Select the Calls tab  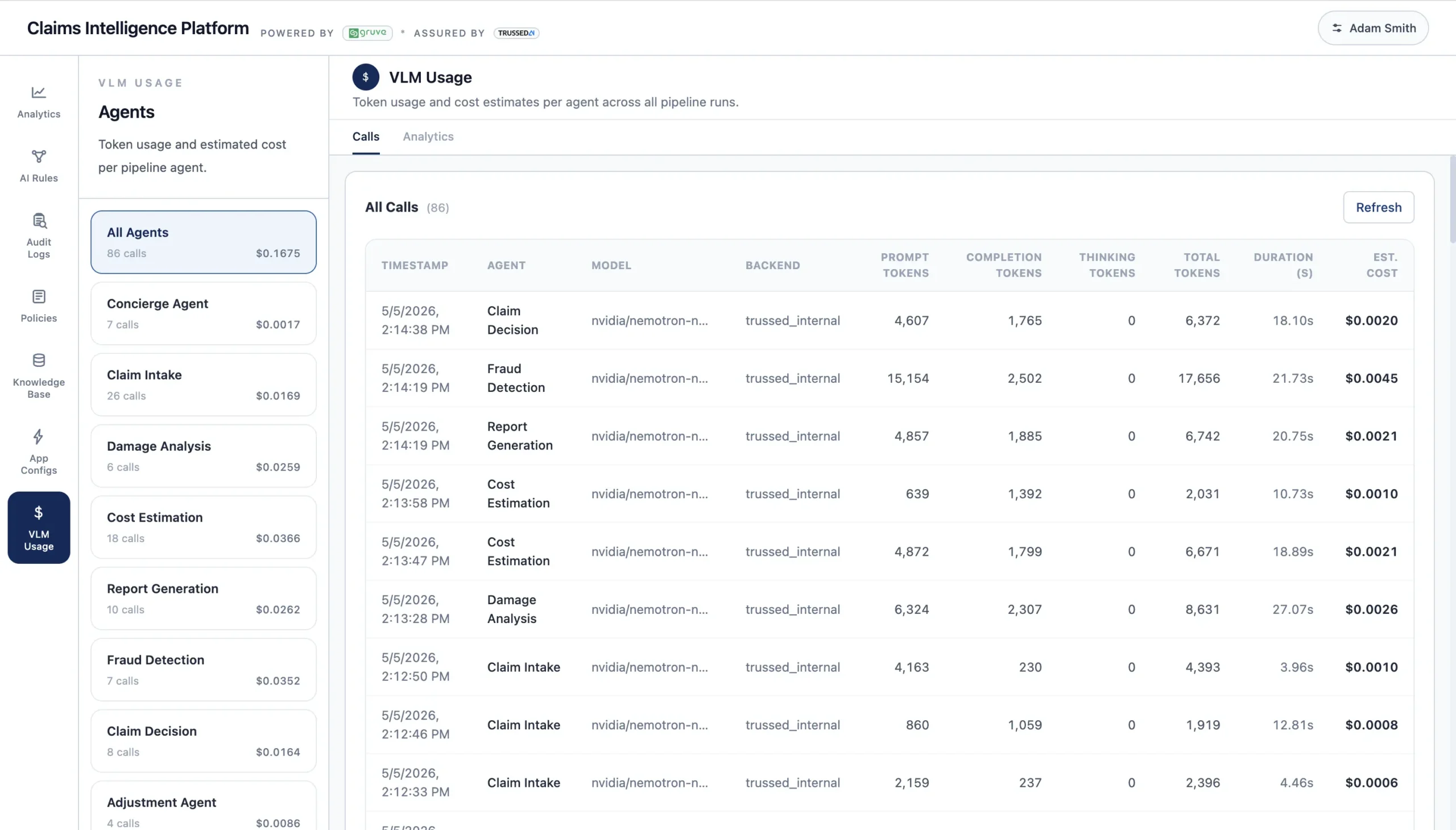pyautogui.click(x=366, y=136)
